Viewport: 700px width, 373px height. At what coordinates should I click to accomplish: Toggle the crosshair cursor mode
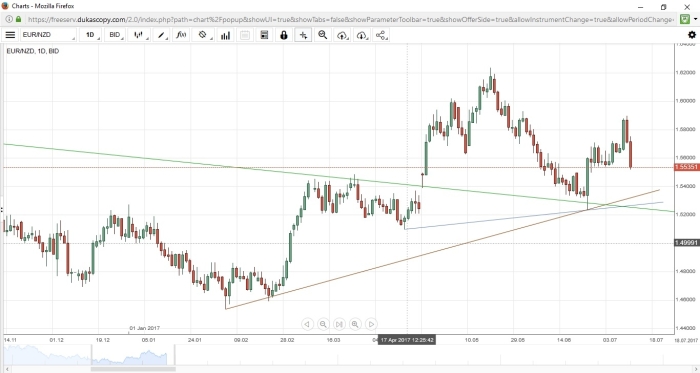coord(303,35)
